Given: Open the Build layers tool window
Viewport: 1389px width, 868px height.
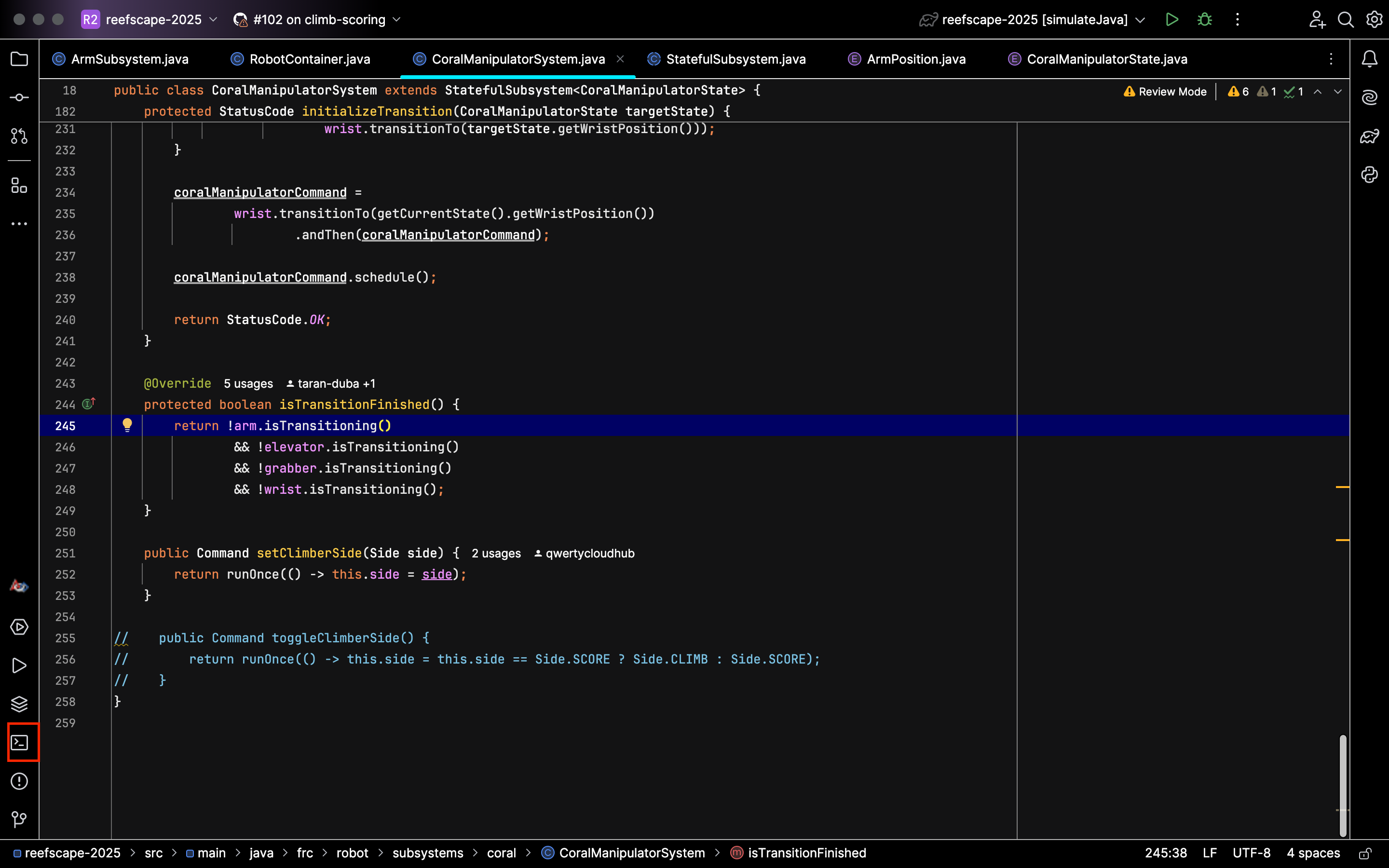Looking at the screenshot, I should pos(19,704).
